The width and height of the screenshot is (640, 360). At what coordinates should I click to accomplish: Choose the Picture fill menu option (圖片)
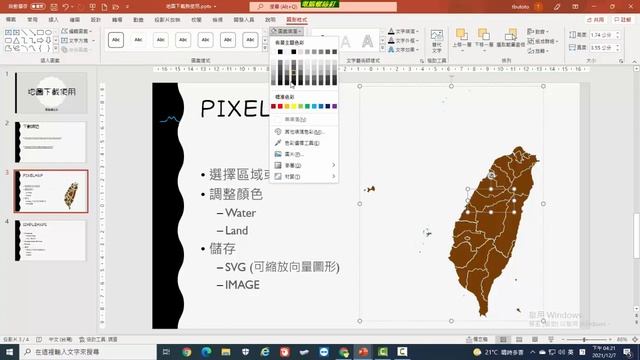point(304,154)
